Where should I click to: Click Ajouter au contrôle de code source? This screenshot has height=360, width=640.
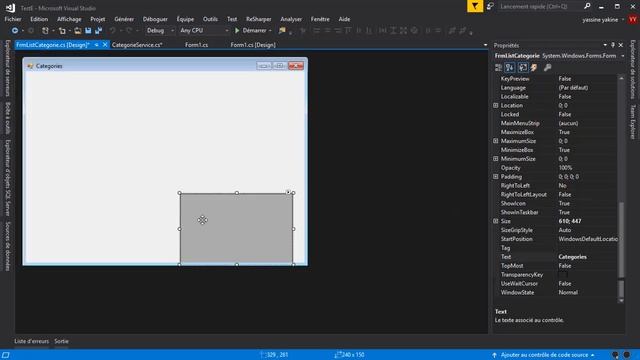543,355
